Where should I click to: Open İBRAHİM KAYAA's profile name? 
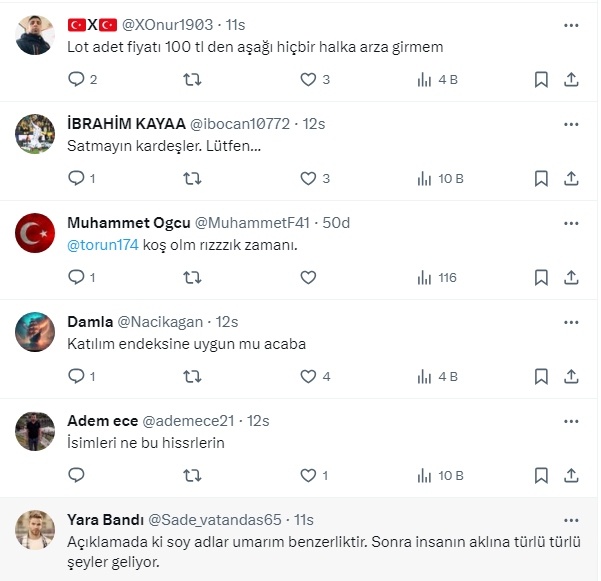126,124
